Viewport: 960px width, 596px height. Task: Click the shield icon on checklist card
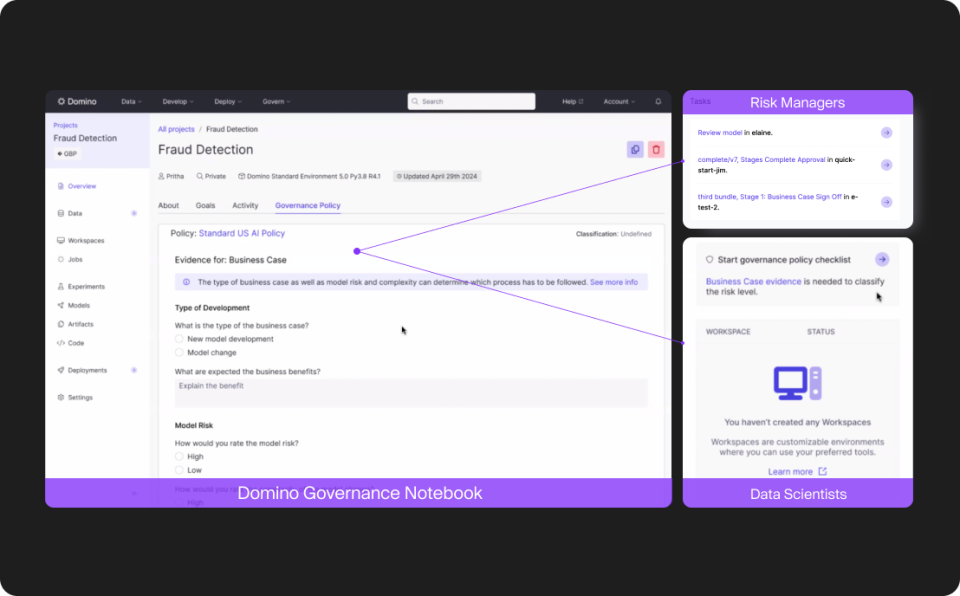click(x=710, y=260)
